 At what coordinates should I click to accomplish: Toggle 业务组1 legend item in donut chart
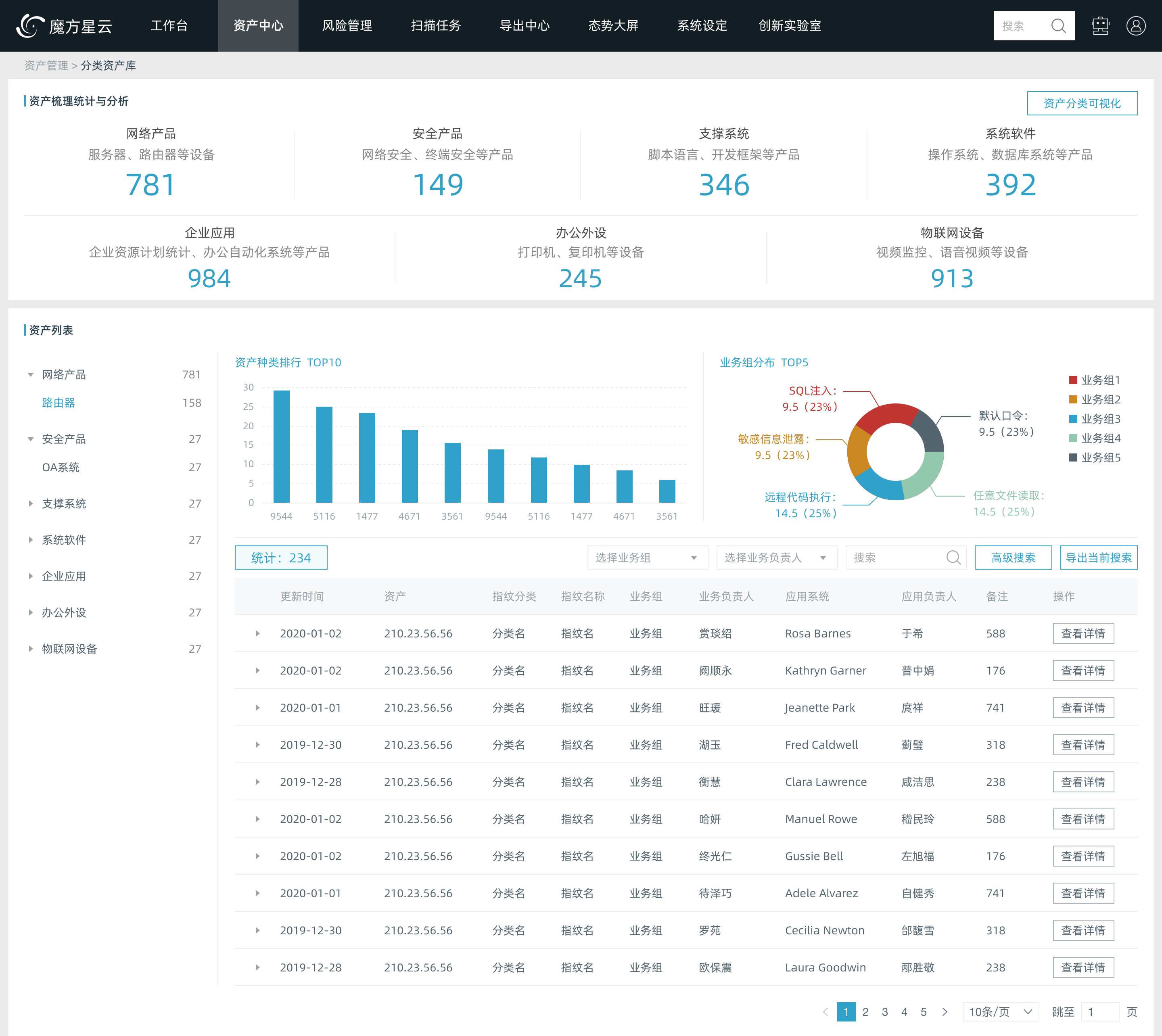1094,380
